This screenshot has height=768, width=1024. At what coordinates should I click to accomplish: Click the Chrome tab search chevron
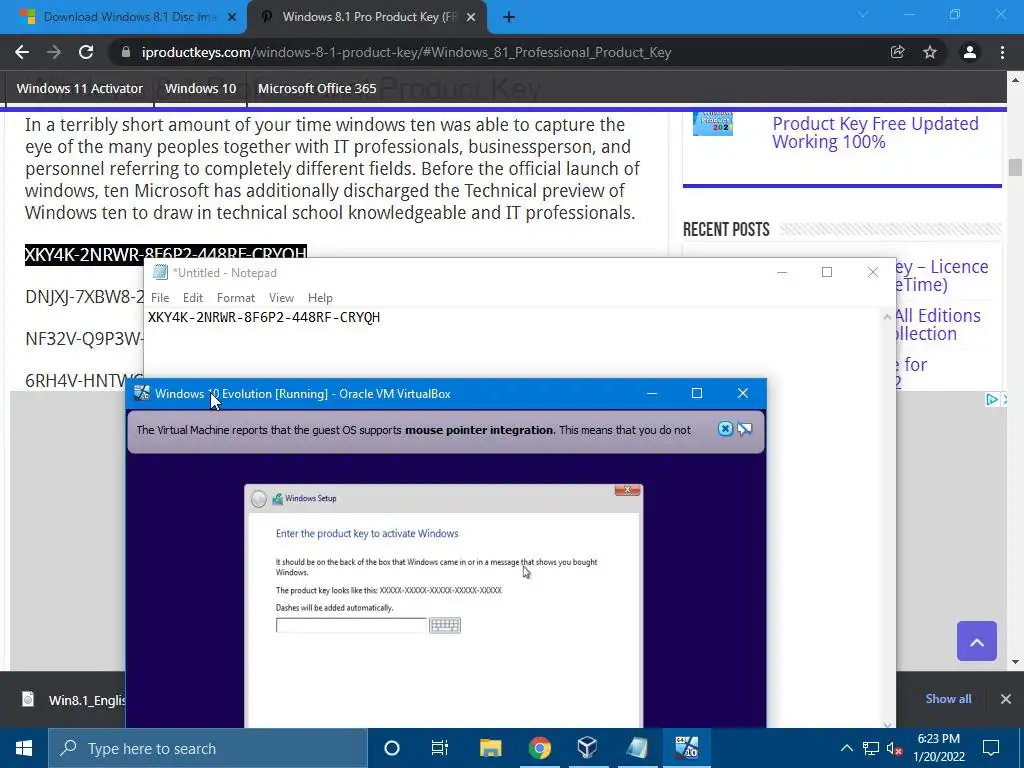863,14
